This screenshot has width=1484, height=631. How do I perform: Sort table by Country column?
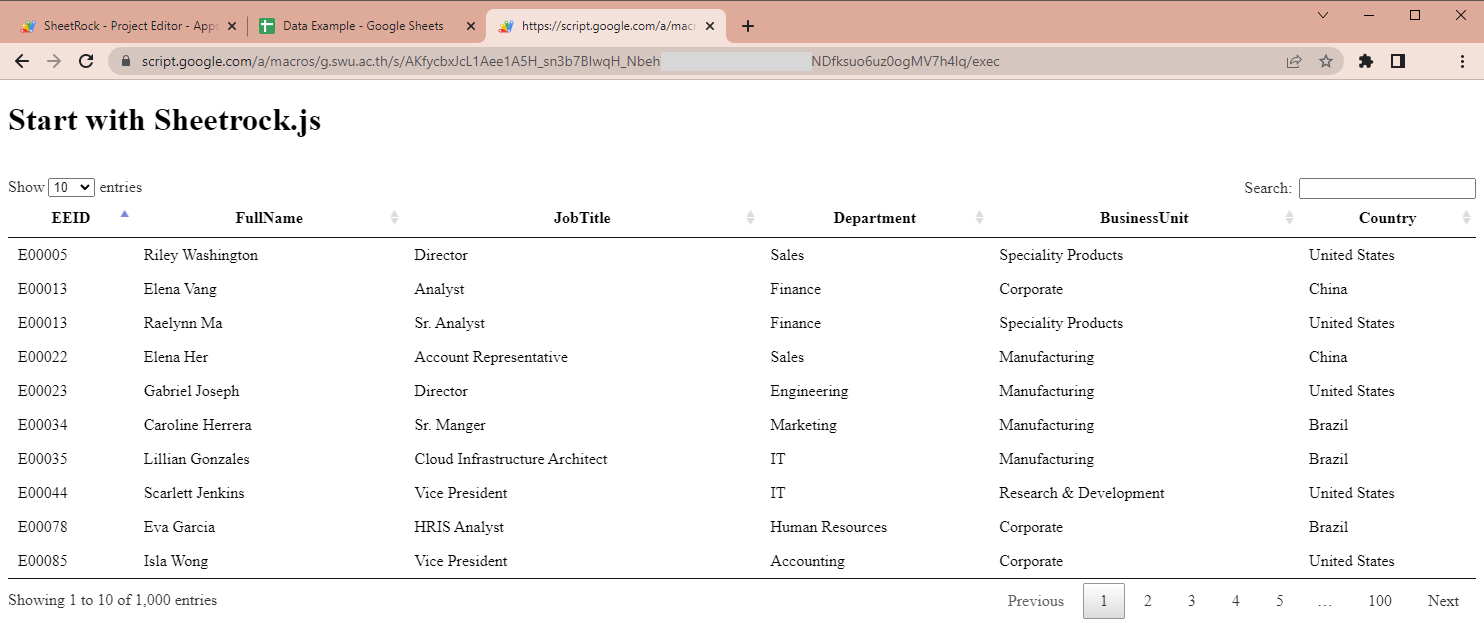pos(1387,218)
